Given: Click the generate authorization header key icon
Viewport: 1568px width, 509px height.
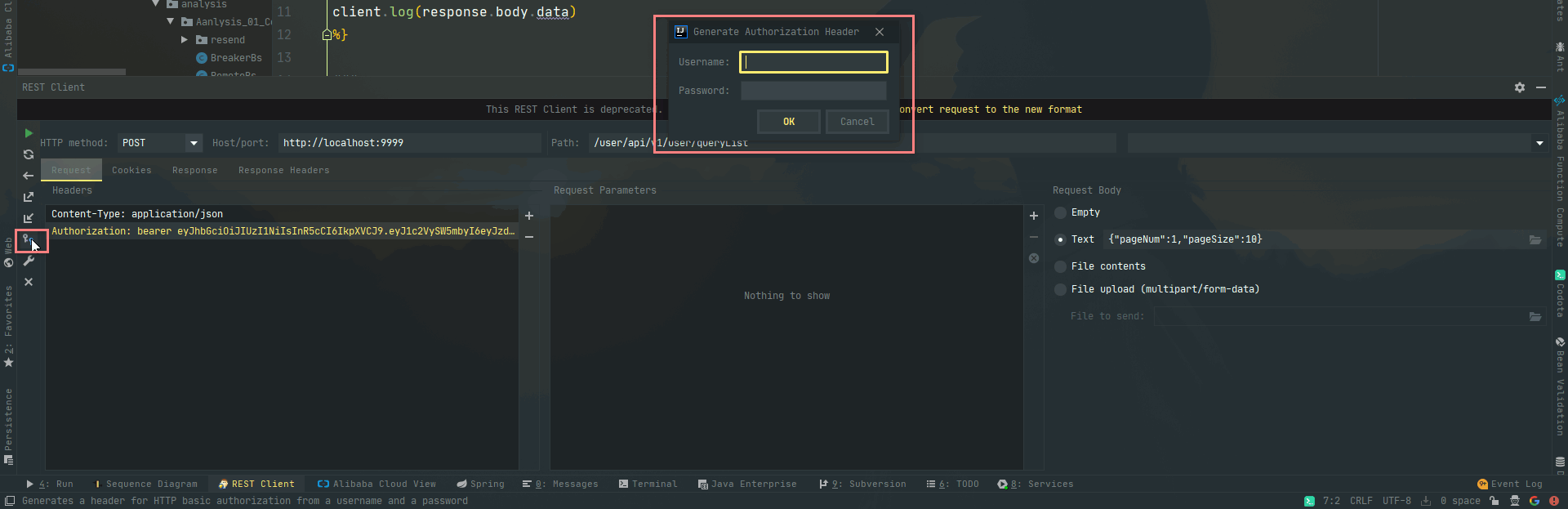Looking at the screenshot, I should tap(29, 239).
